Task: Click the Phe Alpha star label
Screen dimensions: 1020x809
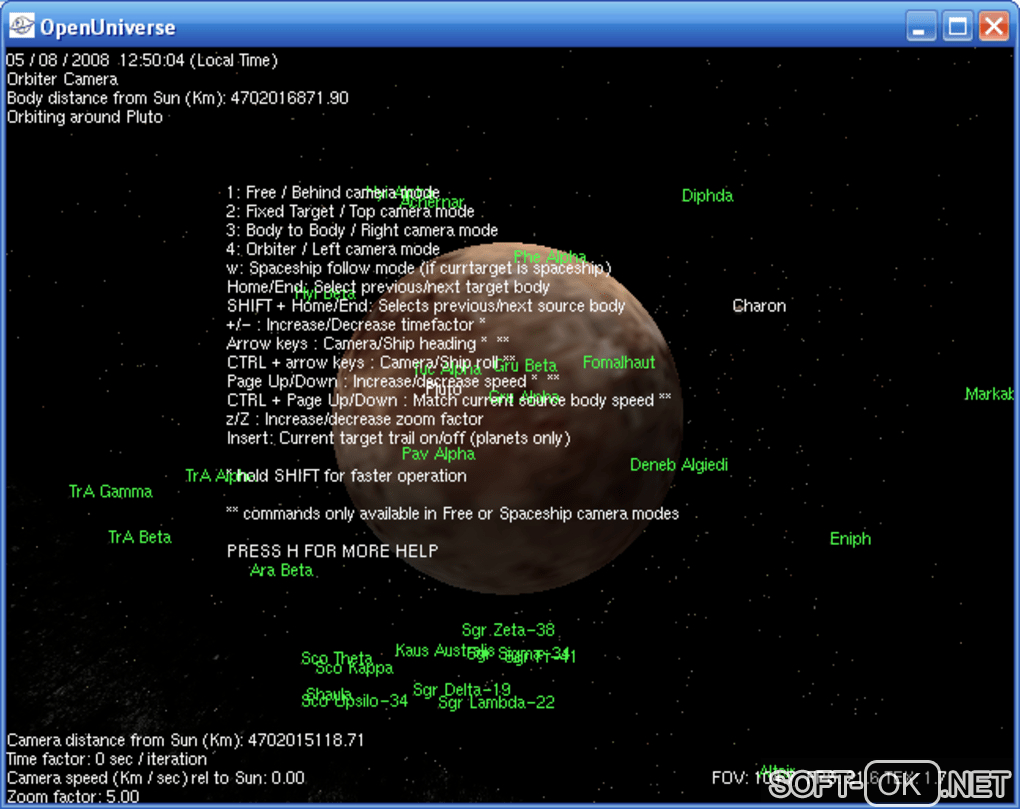Action: click(550, 257)
